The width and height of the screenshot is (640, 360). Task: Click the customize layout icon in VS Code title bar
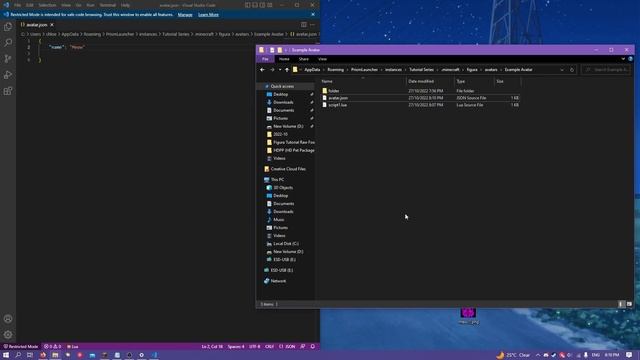tap(270, 5)
